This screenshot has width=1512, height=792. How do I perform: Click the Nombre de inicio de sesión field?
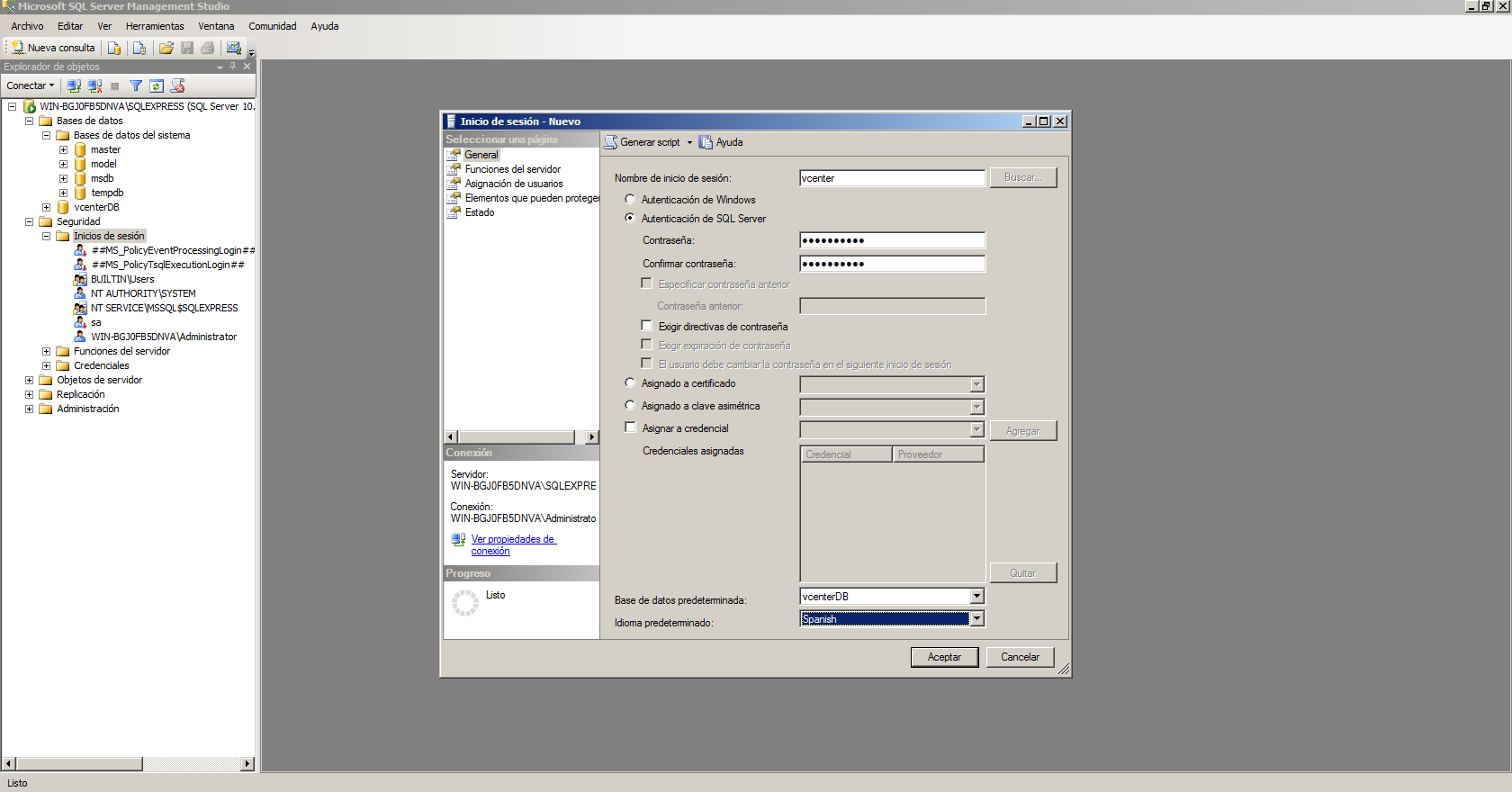point(891,178)
